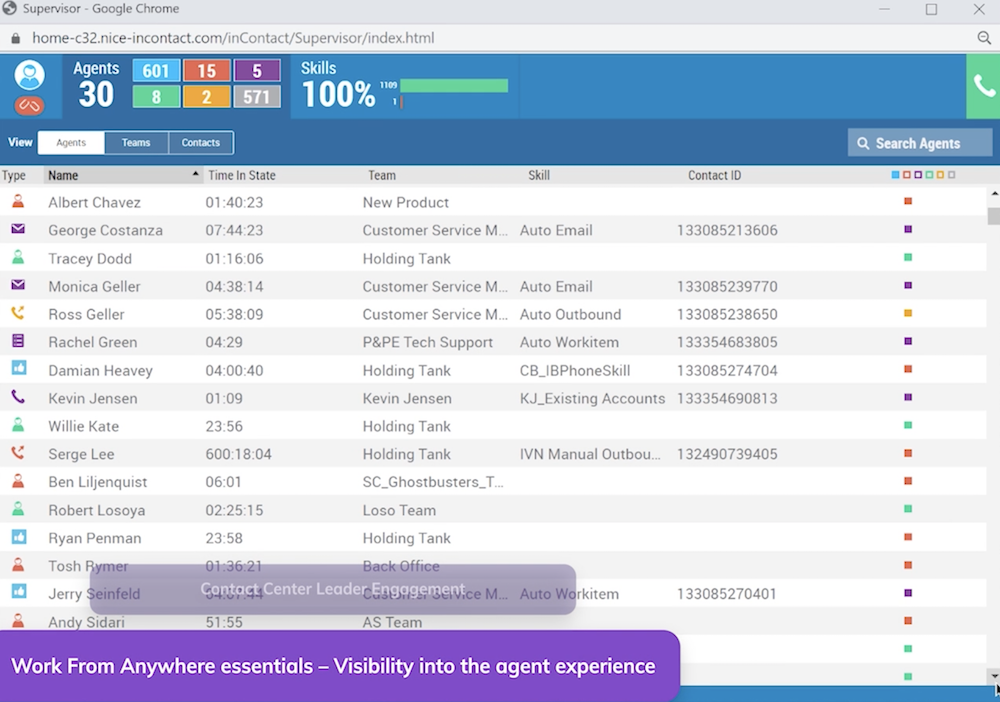Click Ryan Penman's type icon
The height and width of the screenshot is (702, 1000).
coord(19,537)
